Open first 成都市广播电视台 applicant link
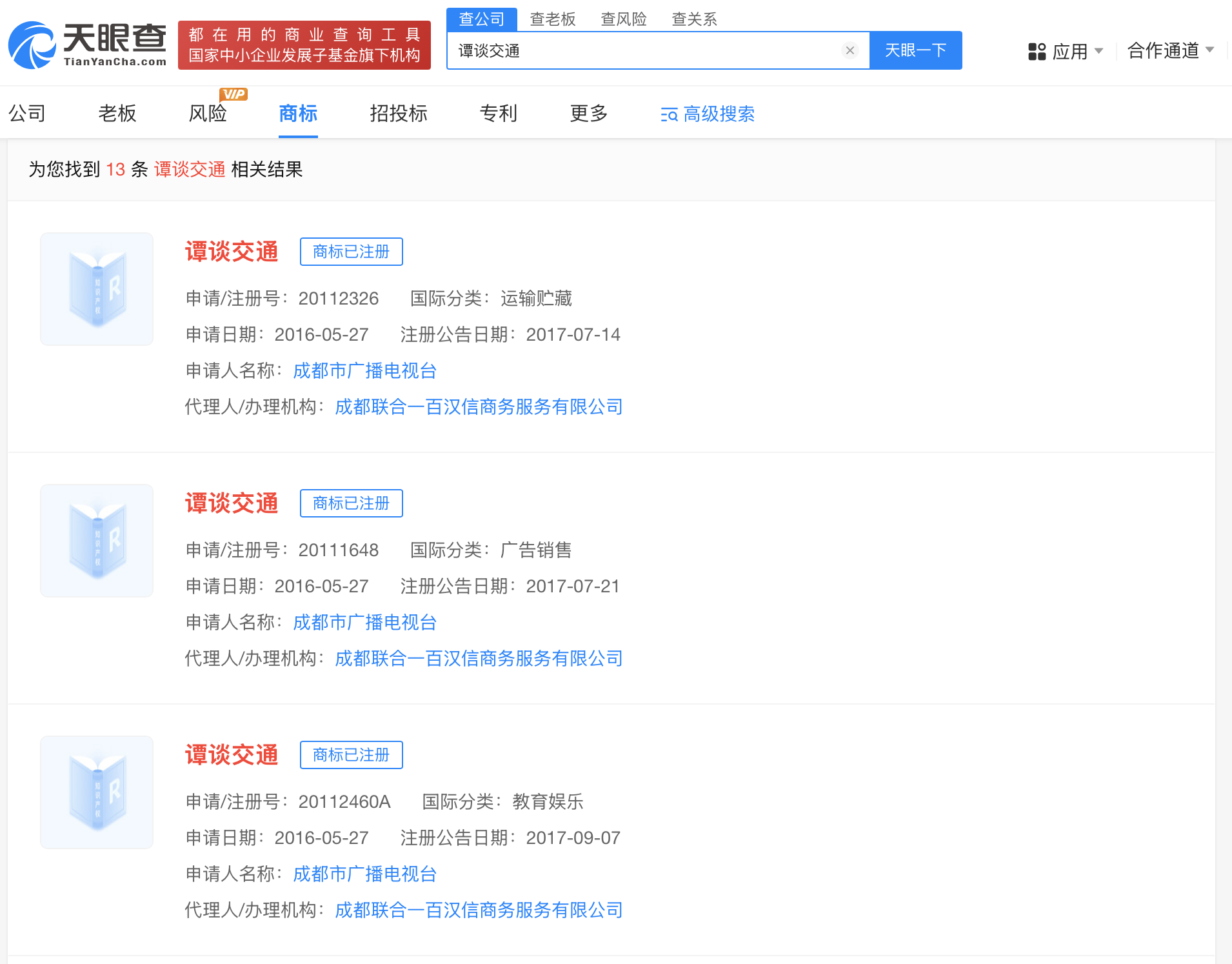This screenshot has height=964, width=1232. pyautogui.click(x=364, y=370)
